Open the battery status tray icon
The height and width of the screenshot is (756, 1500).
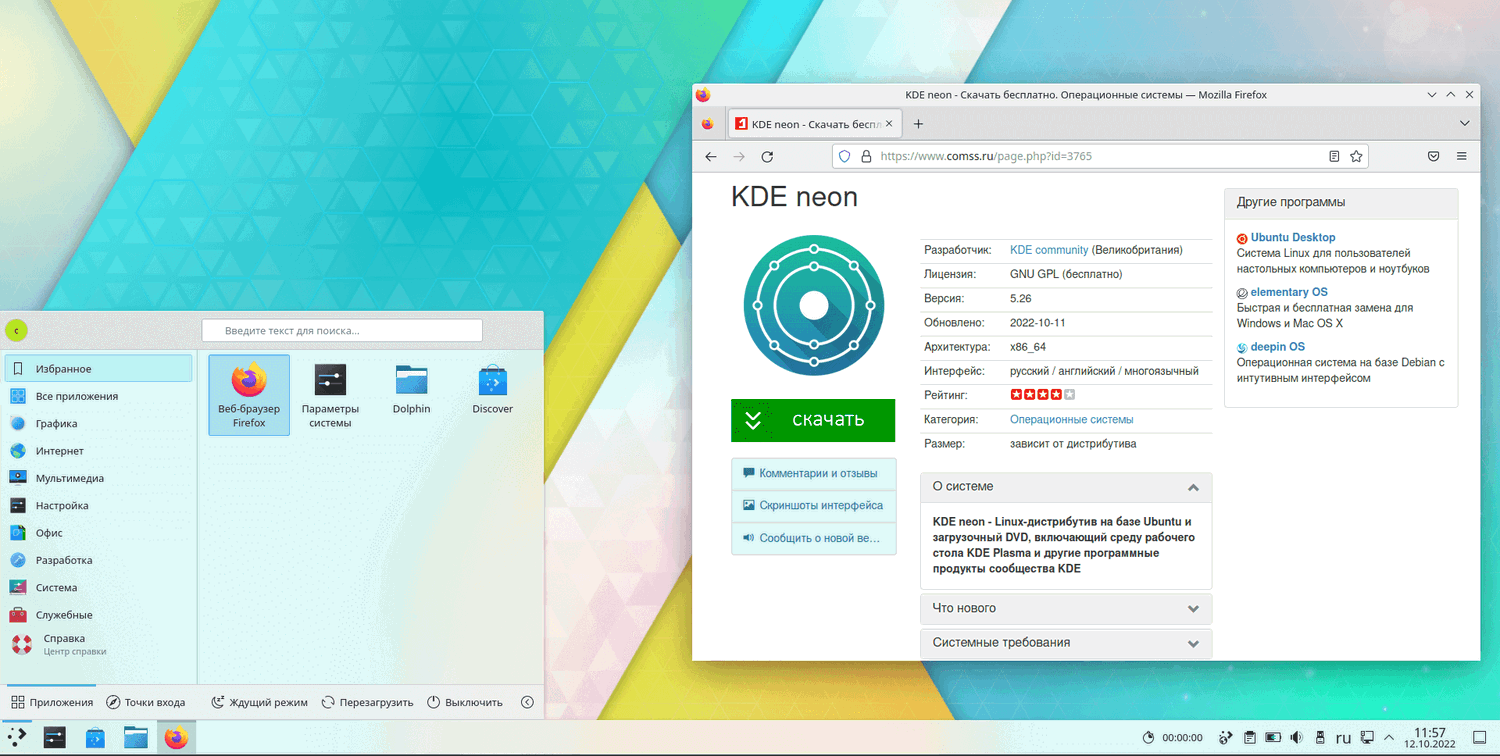[1273, 738]
